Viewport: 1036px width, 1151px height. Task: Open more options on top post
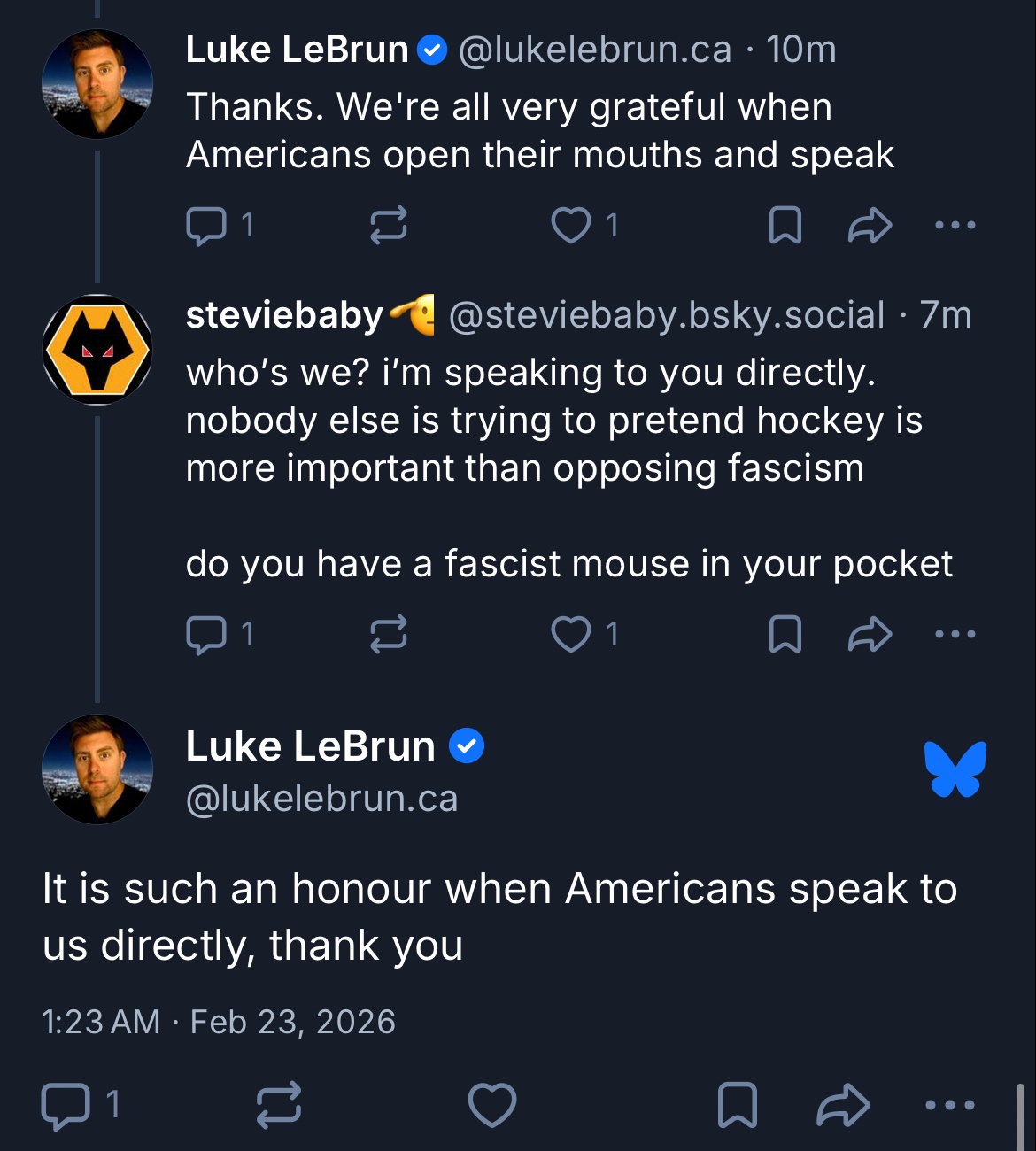(955, 225)
